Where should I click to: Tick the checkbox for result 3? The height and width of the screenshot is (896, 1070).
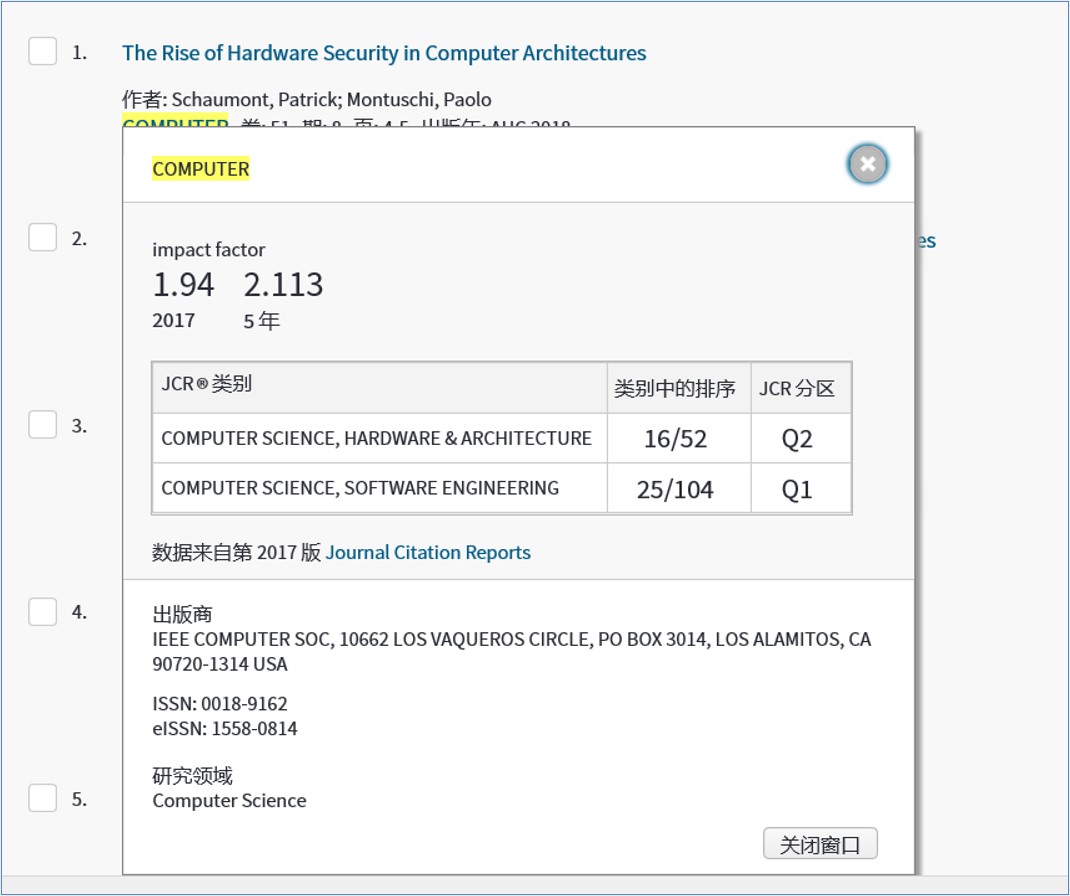(42, 425)
